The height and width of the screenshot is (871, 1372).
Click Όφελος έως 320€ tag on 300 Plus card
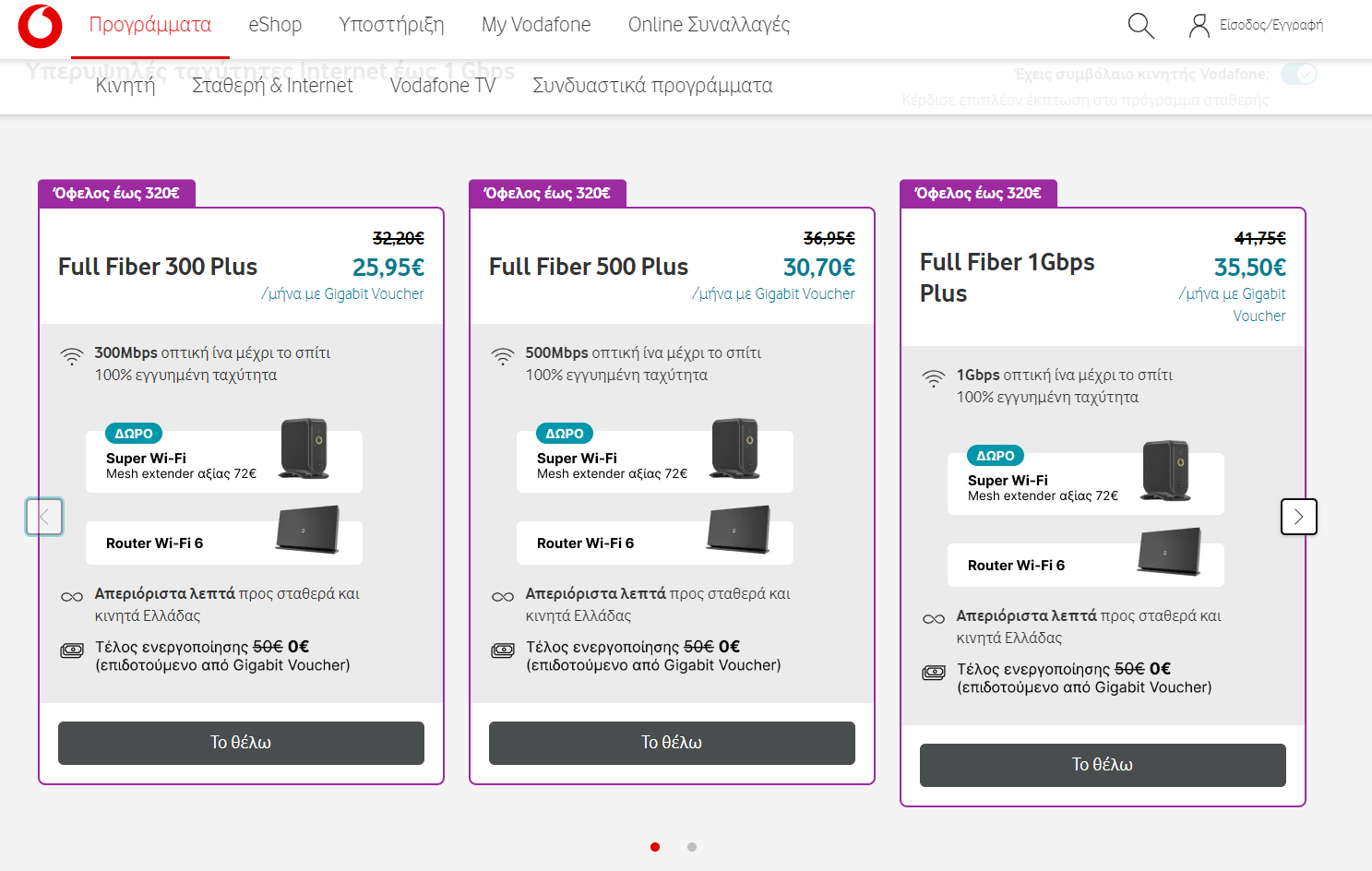click(116, 193)
